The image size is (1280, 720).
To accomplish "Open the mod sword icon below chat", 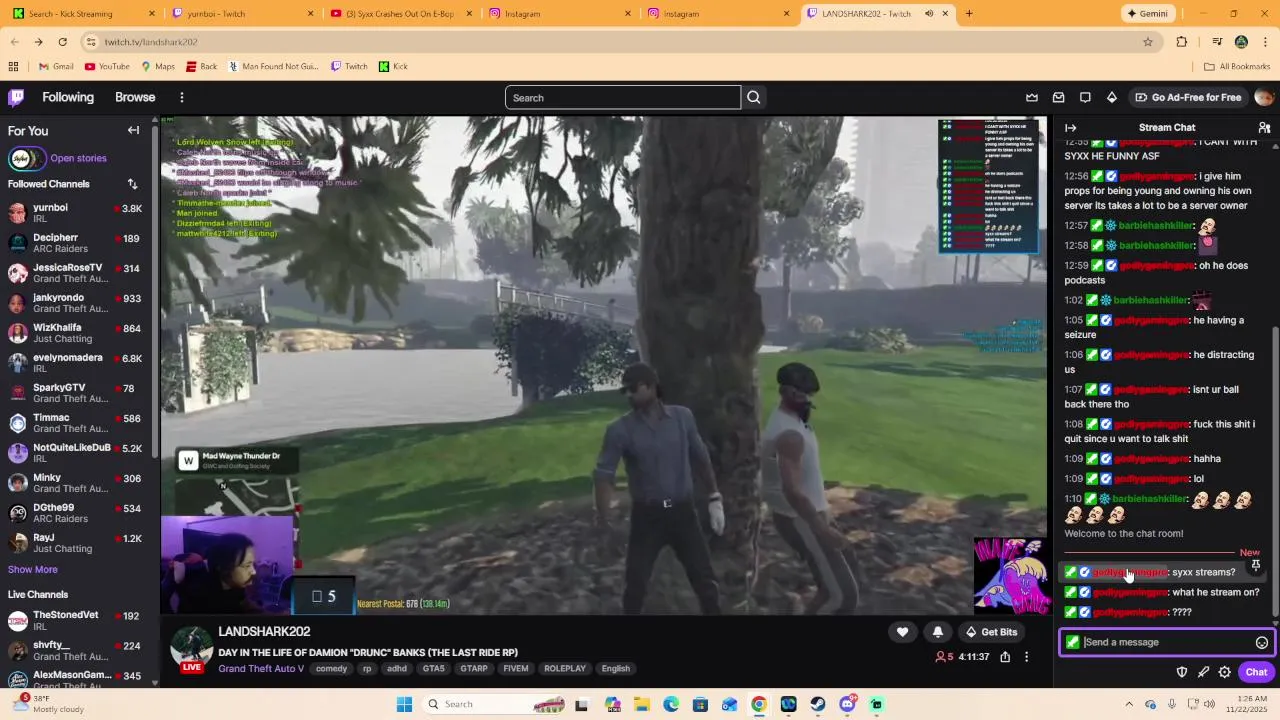I will [1203, 672].
